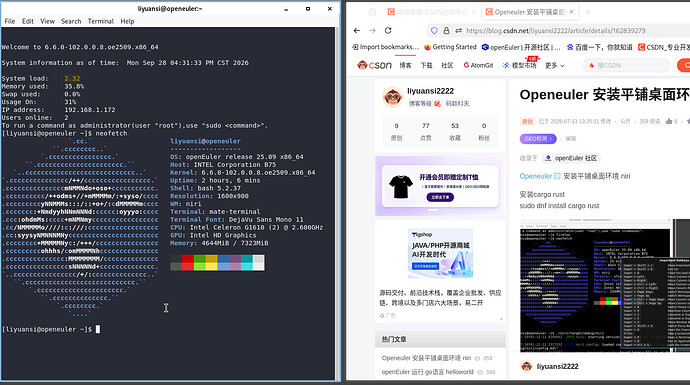Click the T-shirt membership ad banner

pos(440,186)
